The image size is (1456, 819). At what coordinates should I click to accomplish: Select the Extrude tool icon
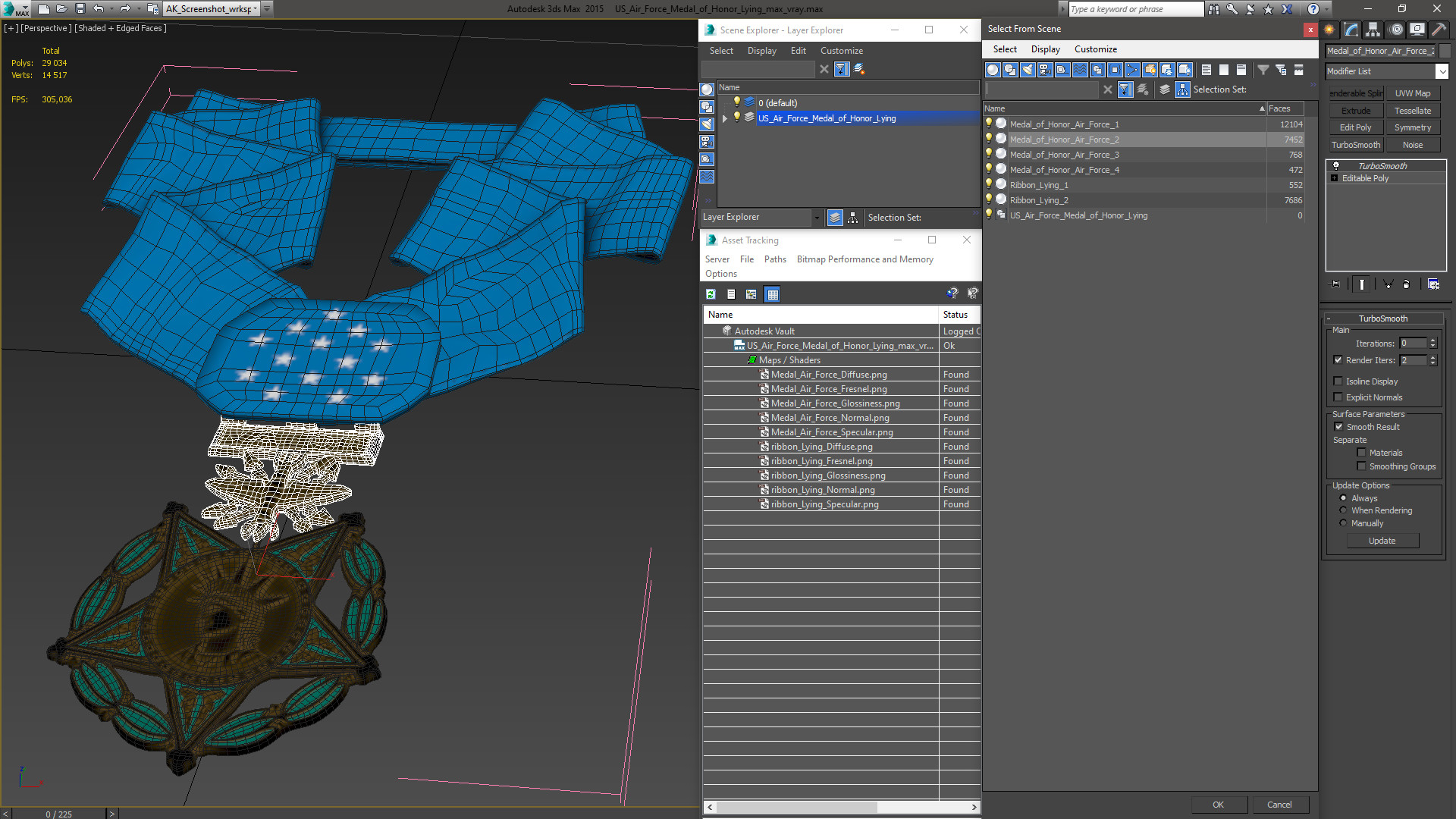pyautogui.click(x=1355, y=110)
